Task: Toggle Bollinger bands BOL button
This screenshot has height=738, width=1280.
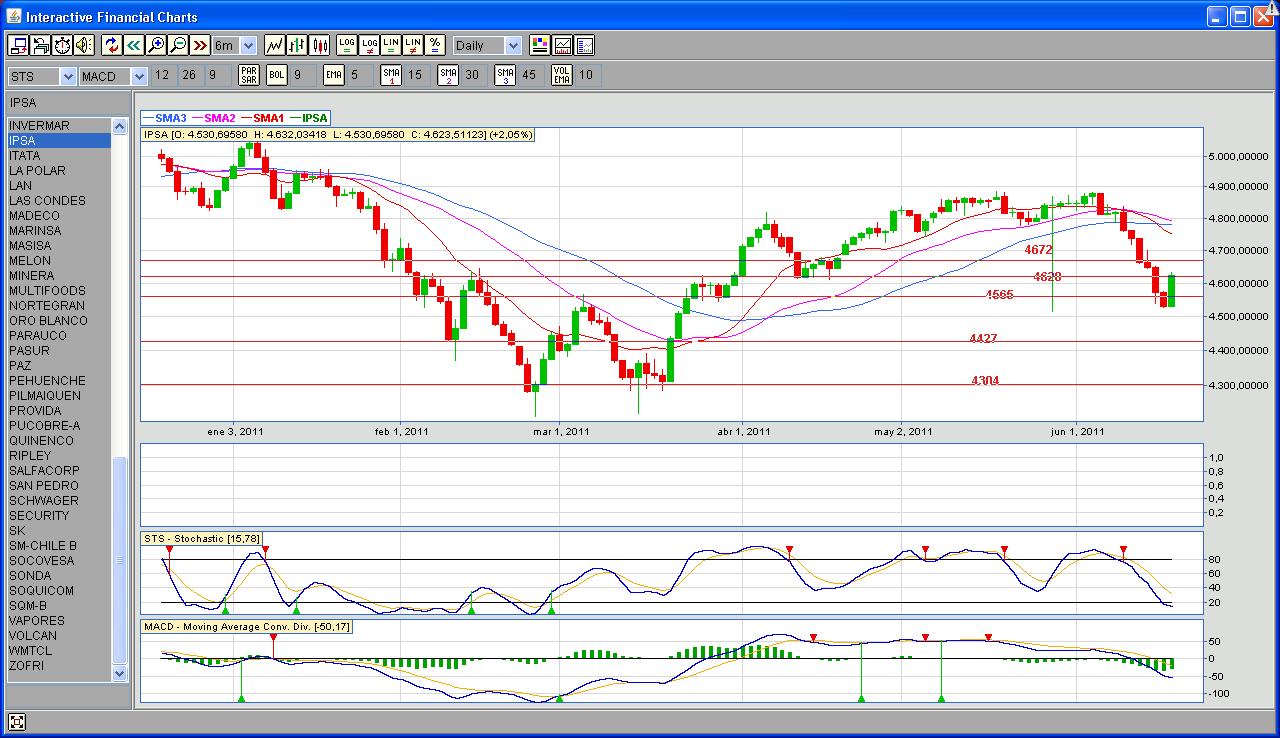Action: (277, 75)
